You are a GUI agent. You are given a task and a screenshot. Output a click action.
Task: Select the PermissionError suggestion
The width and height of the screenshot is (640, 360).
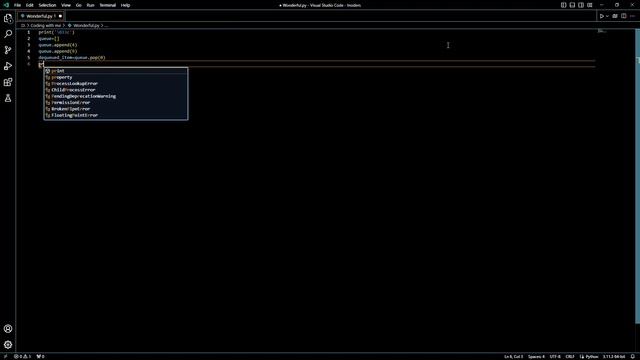click(x=116, y=102)
